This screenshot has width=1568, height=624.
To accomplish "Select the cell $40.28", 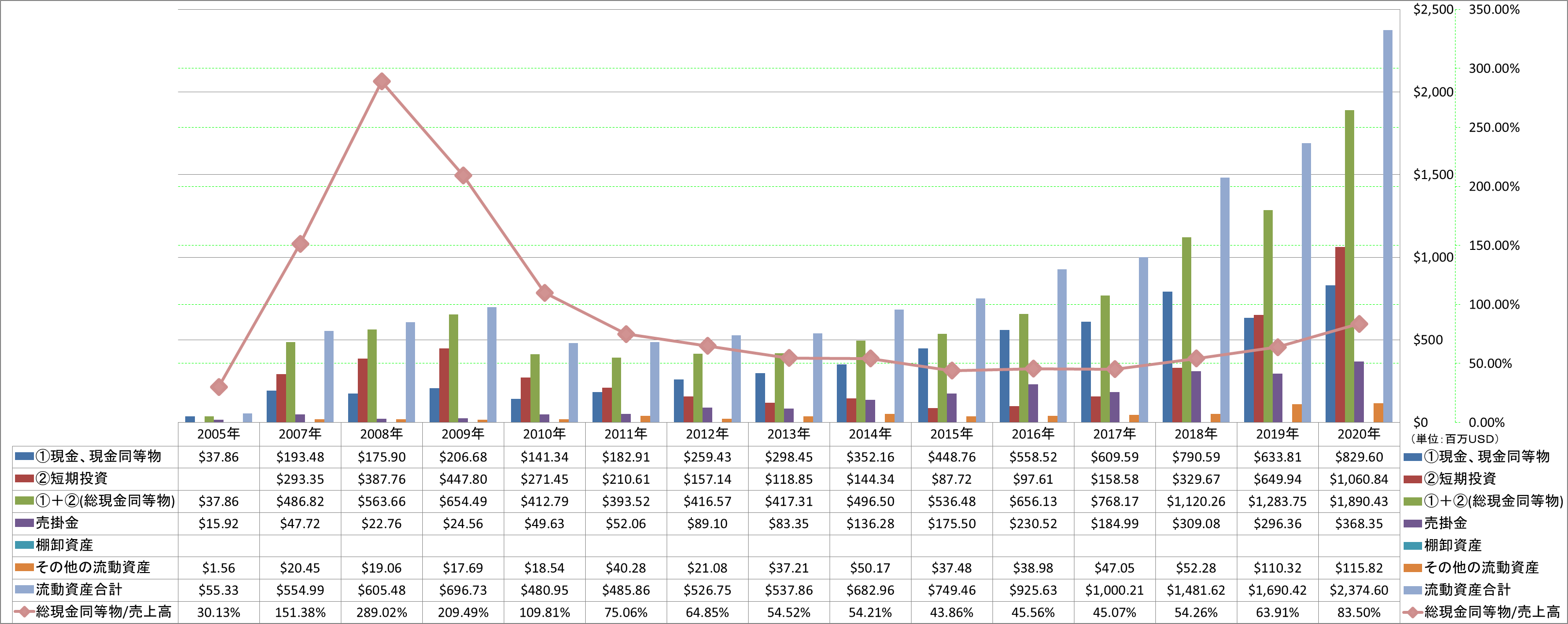I will (626, 568).
